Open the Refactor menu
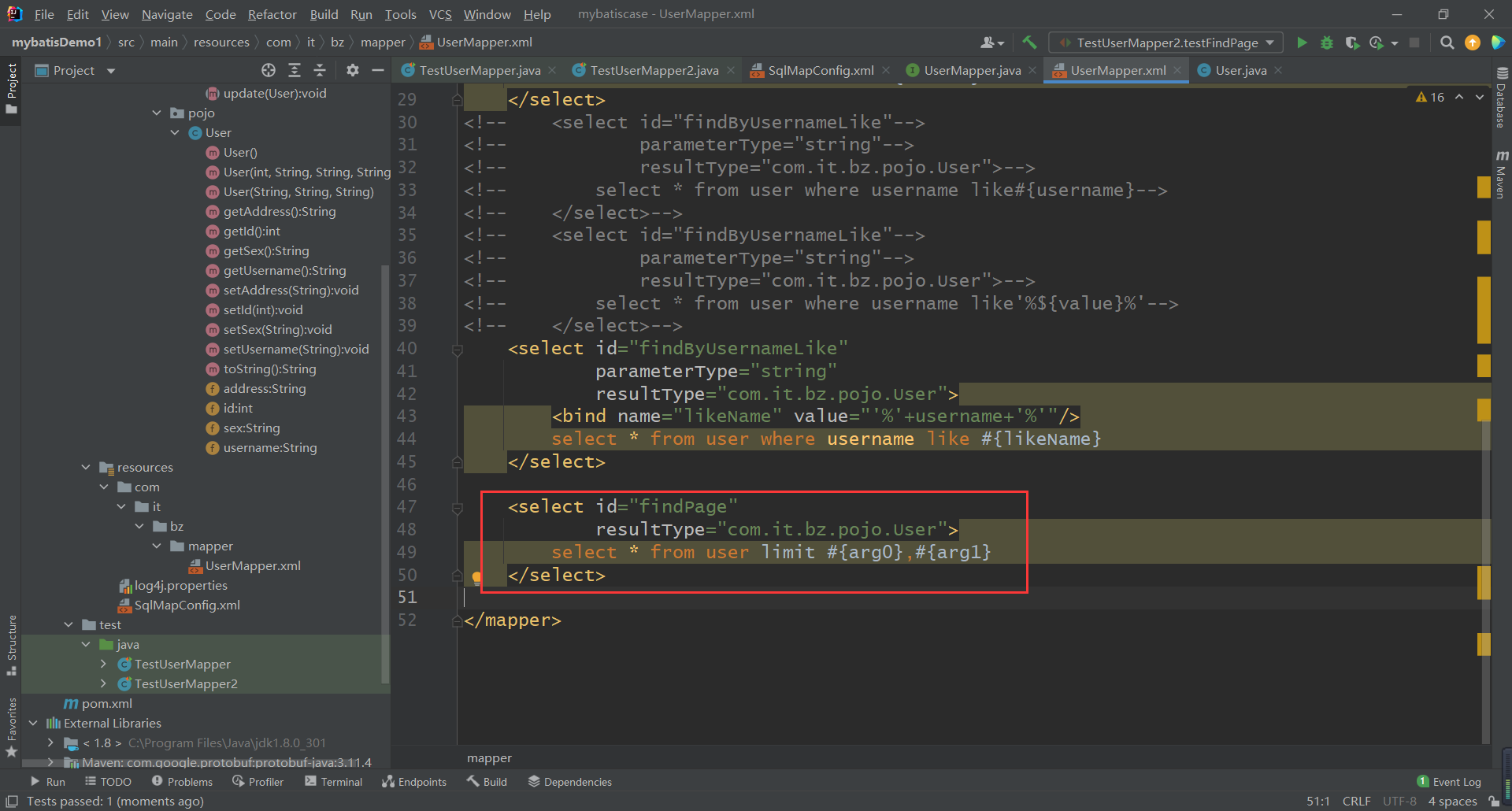This screenshot has width=1512, height=811. coord(272,14)
